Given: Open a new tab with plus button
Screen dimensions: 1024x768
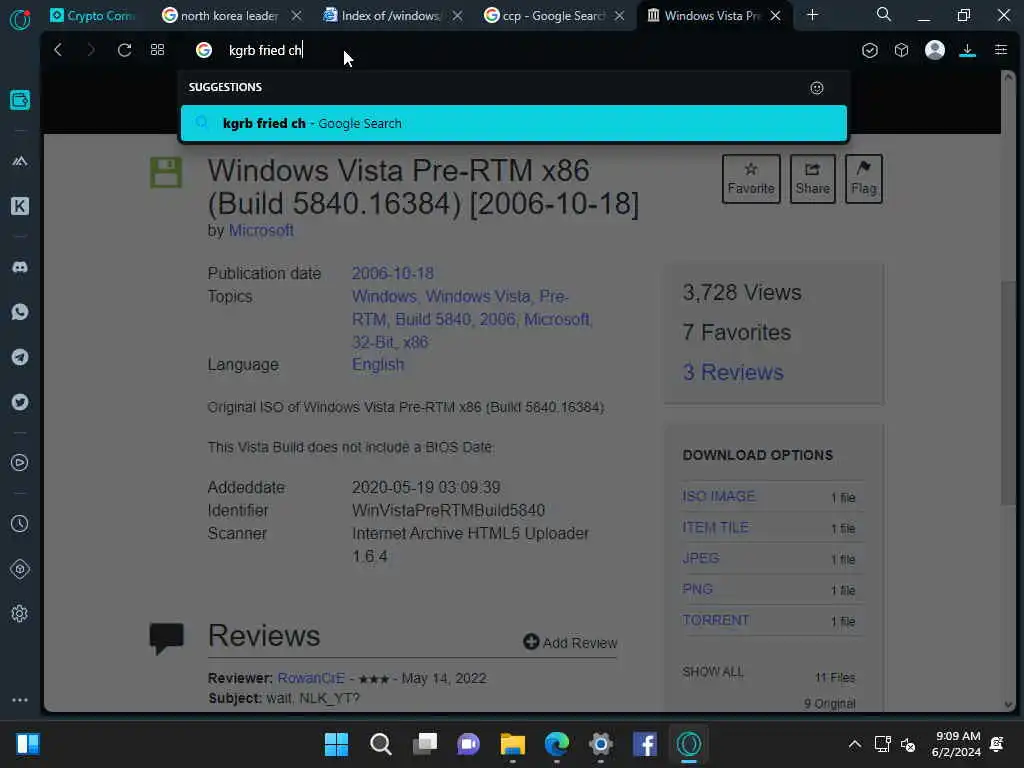Looking at the screenshot, I should coord(812,14).
